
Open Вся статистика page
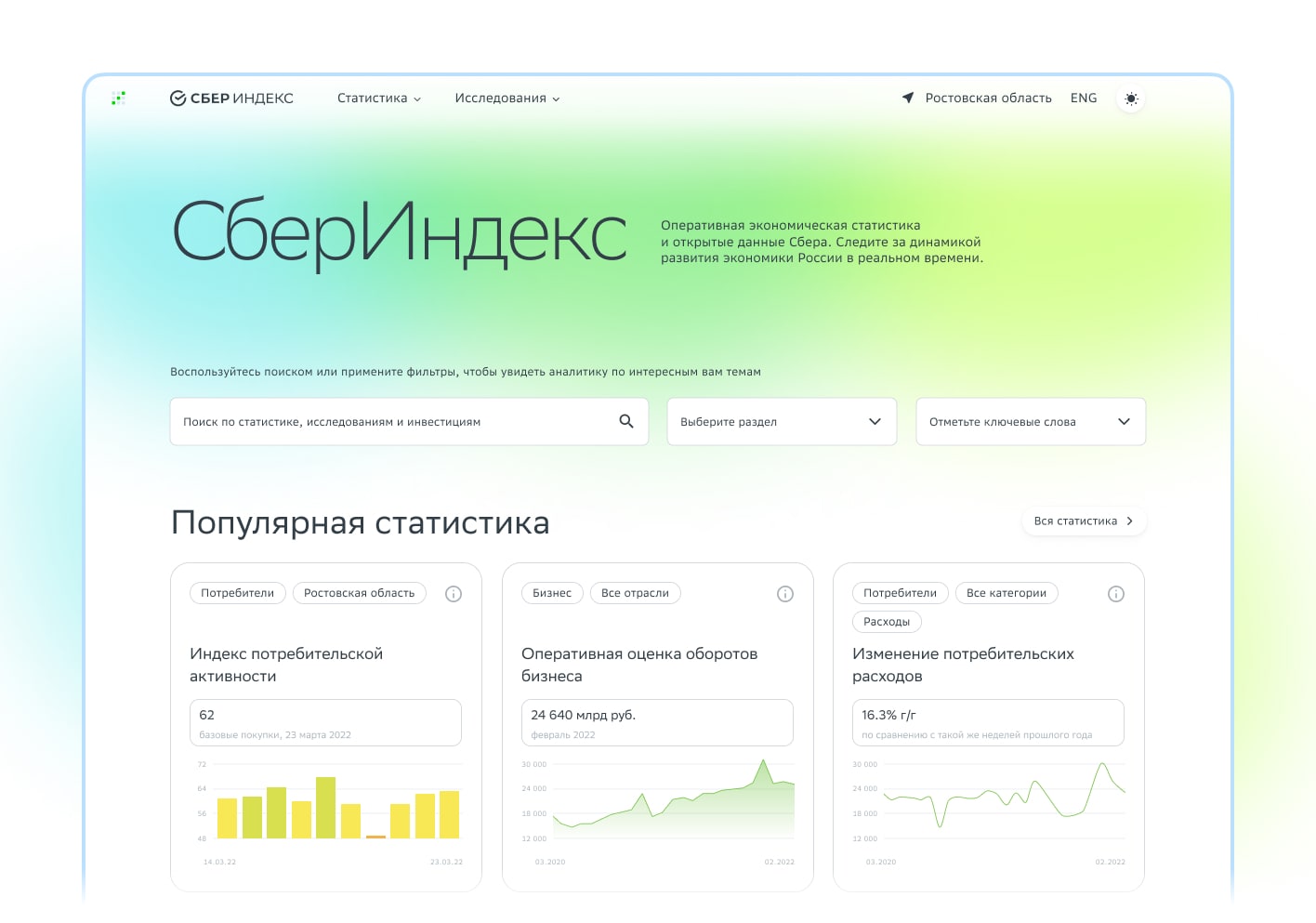(x=1084, y=521)
